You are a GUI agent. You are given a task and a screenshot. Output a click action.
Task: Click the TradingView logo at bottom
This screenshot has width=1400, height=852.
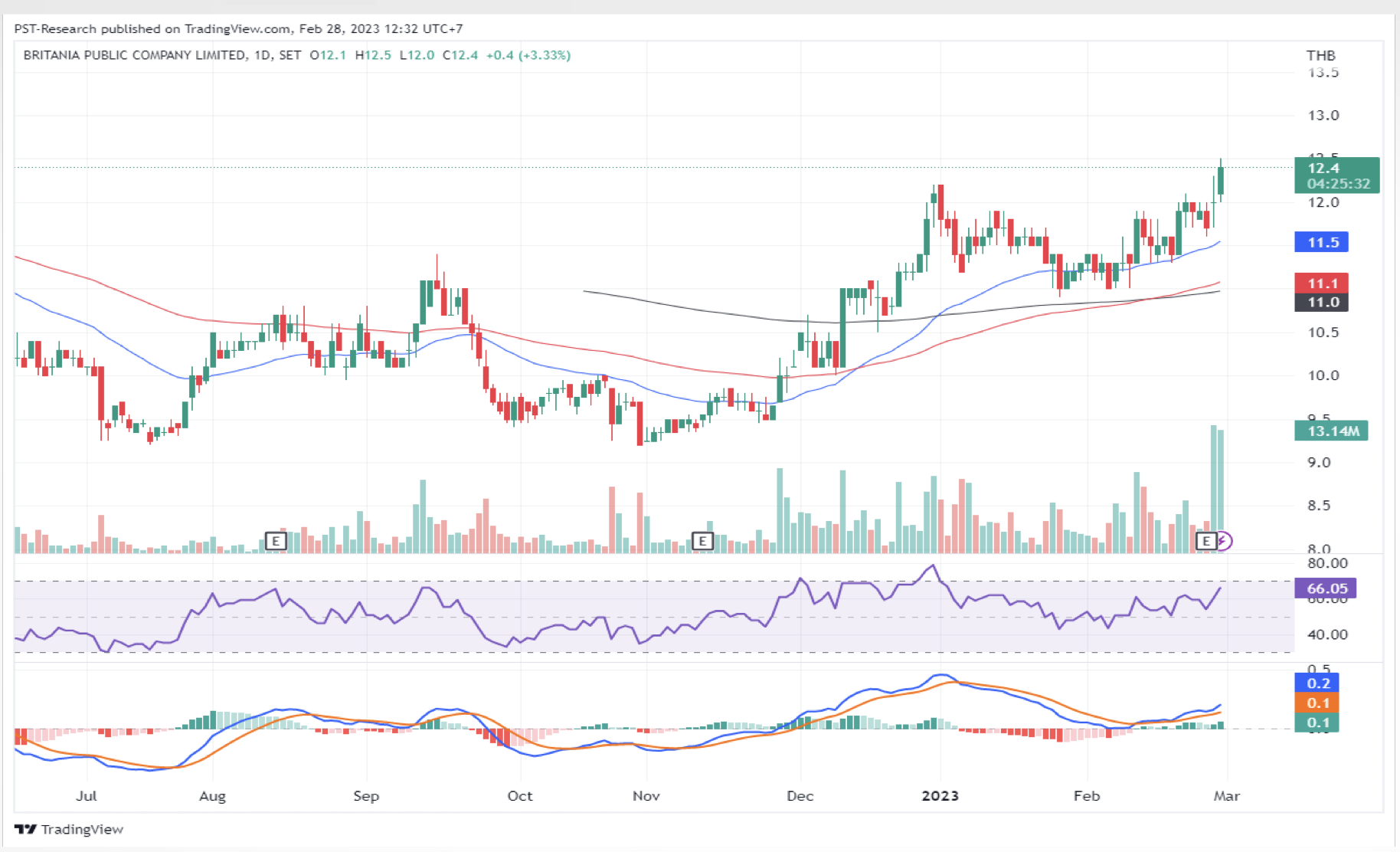pyautogui.click(x=69, y=829)
